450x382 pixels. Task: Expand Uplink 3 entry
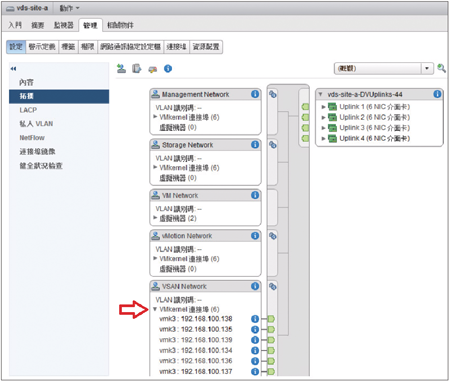click(x=323, y=128)
